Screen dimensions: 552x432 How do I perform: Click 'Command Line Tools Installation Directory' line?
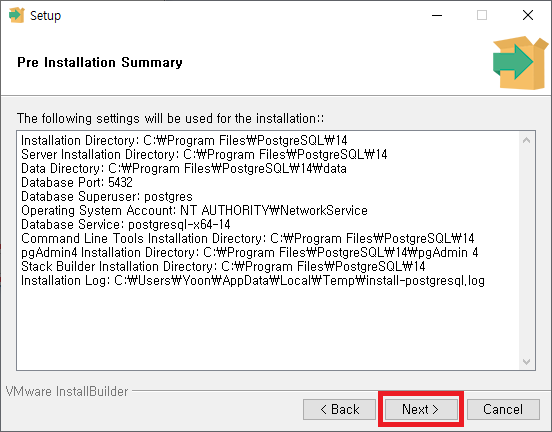pyautogui.click(x=248, y=238)
